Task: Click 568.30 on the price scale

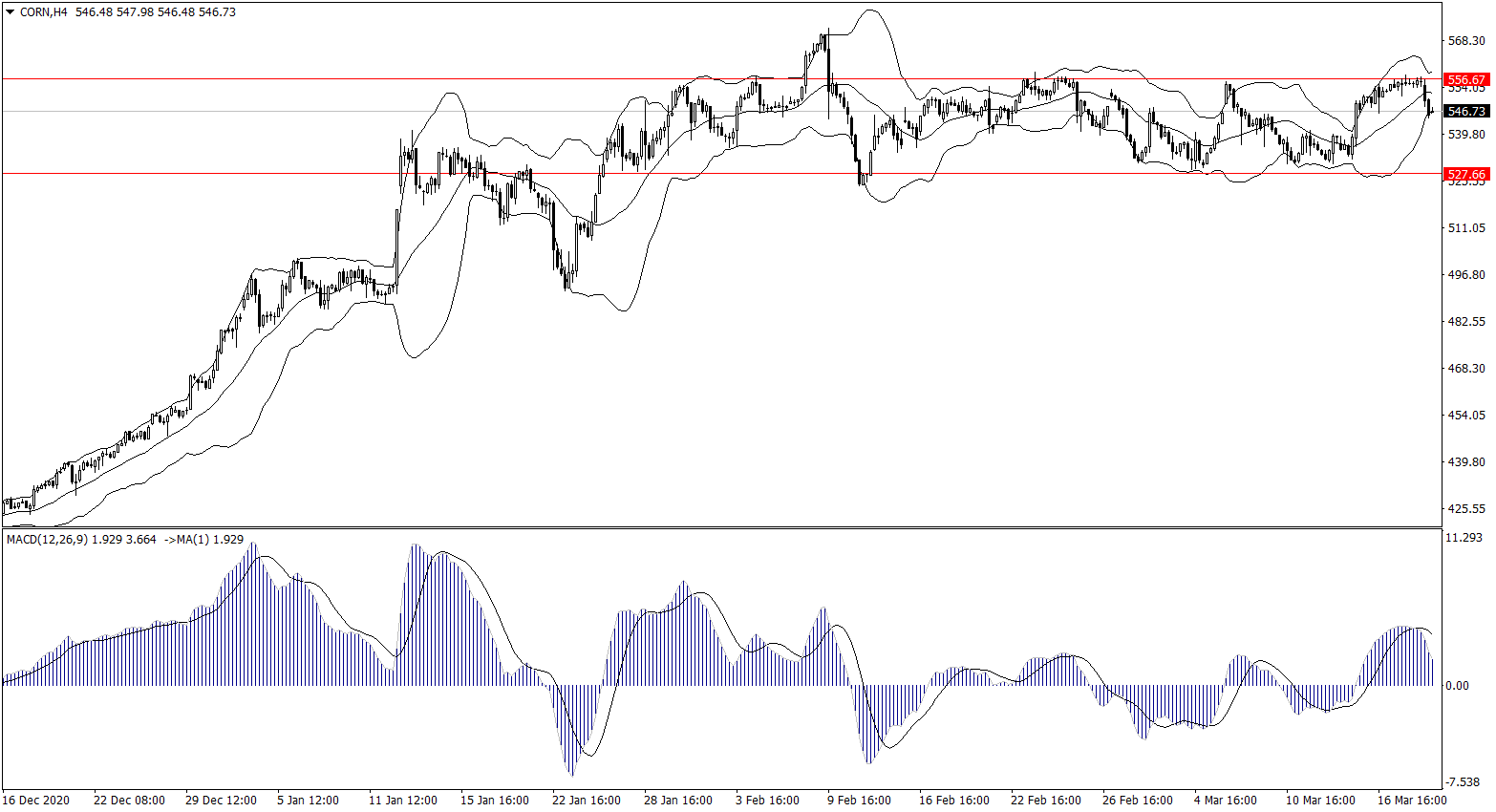Action: coord(1466,41)
